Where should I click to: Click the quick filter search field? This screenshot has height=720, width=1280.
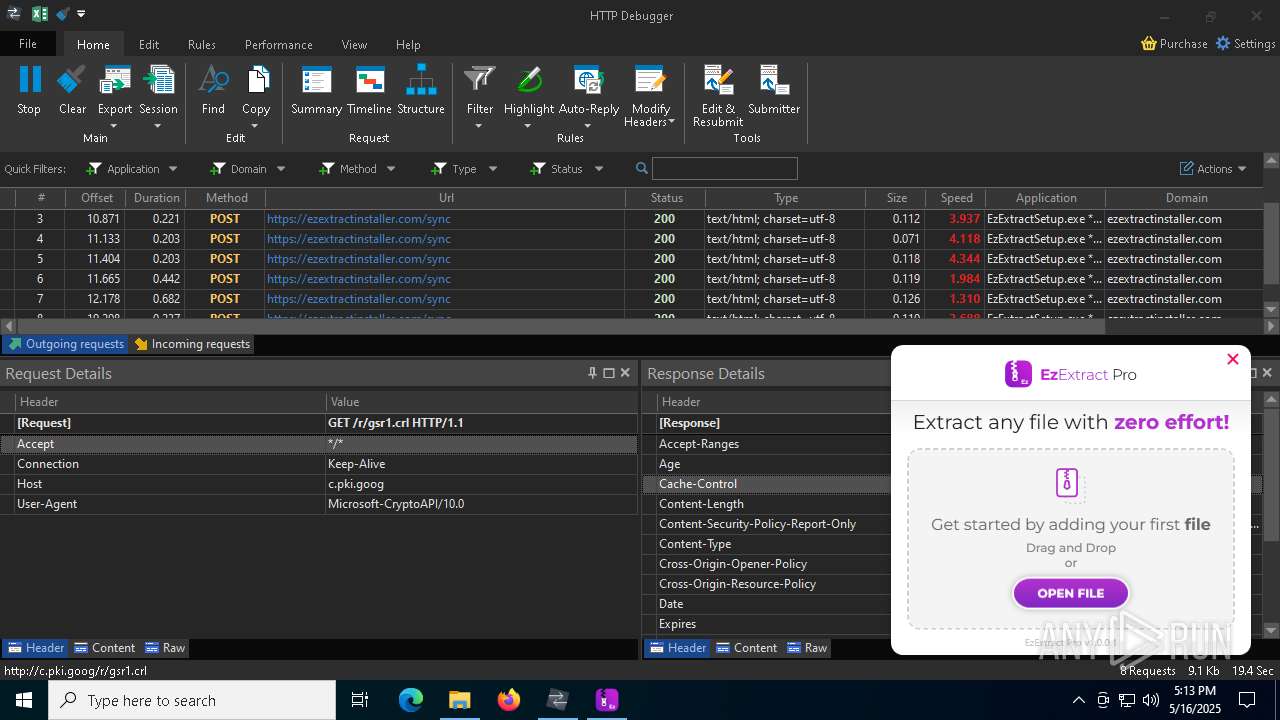(x=725, y=168)
